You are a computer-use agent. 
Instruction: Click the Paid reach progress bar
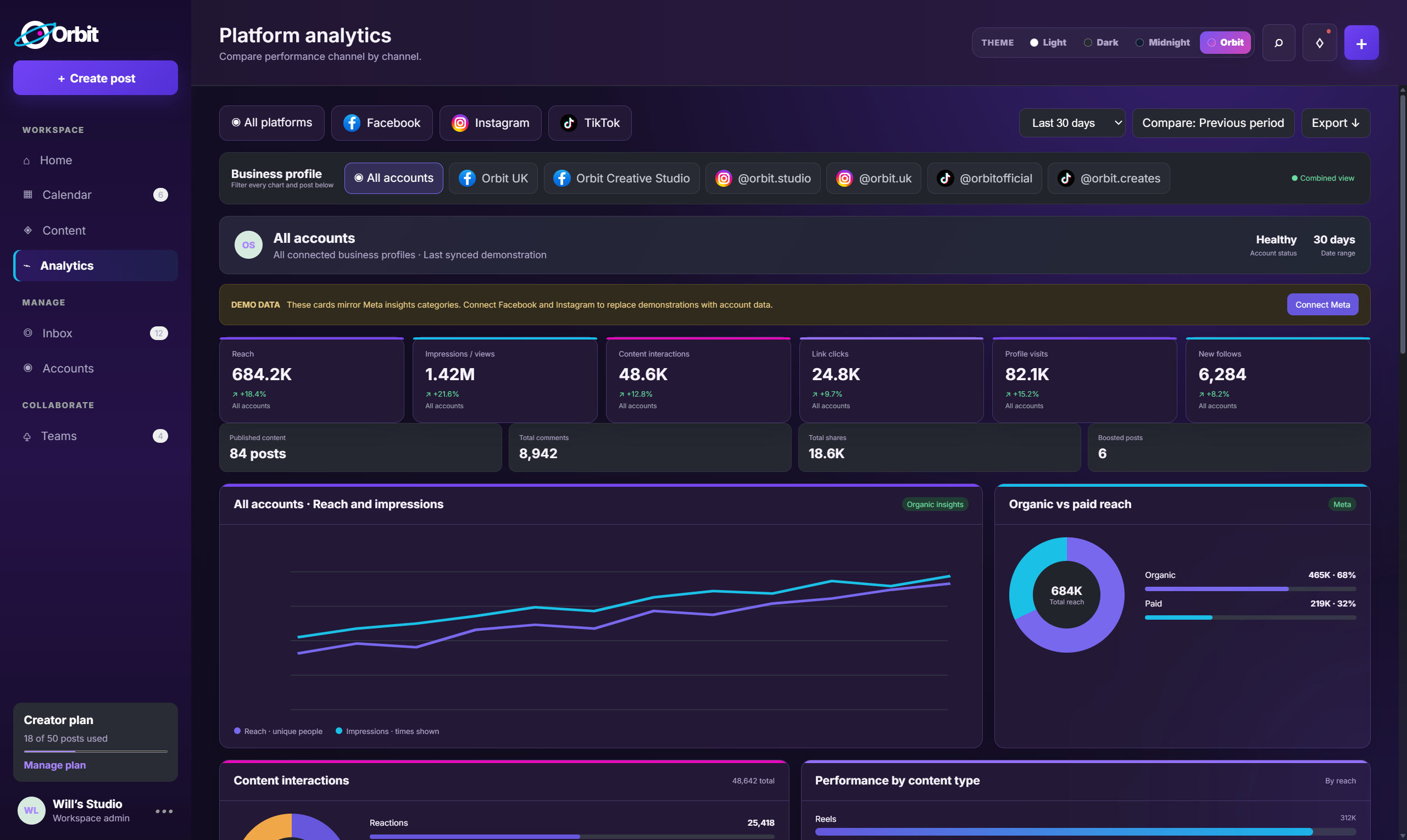point(1250,618)
